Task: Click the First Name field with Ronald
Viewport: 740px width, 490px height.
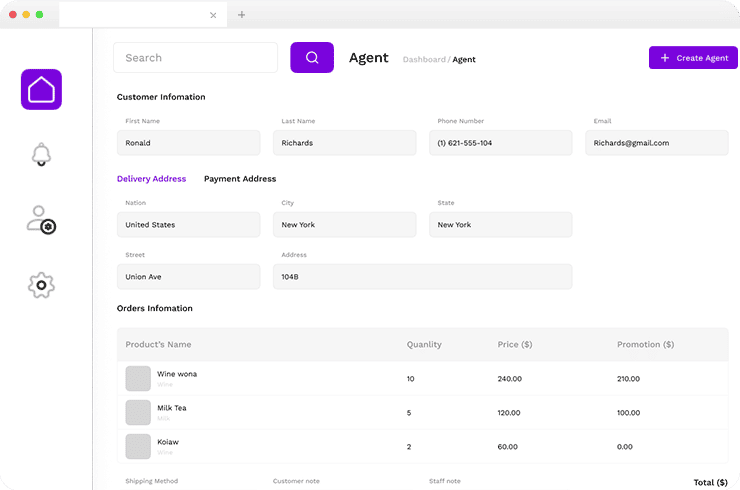Action: point(188,143)
